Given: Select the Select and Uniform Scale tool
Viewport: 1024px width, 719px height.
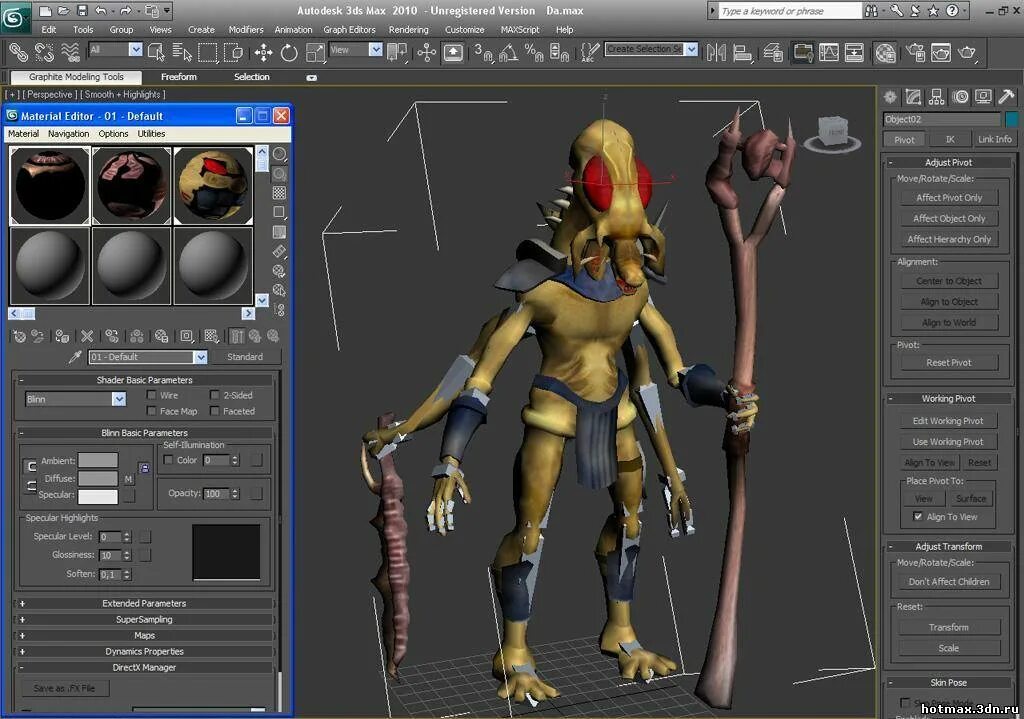Looking at the screenshot, I should point(315,53).
